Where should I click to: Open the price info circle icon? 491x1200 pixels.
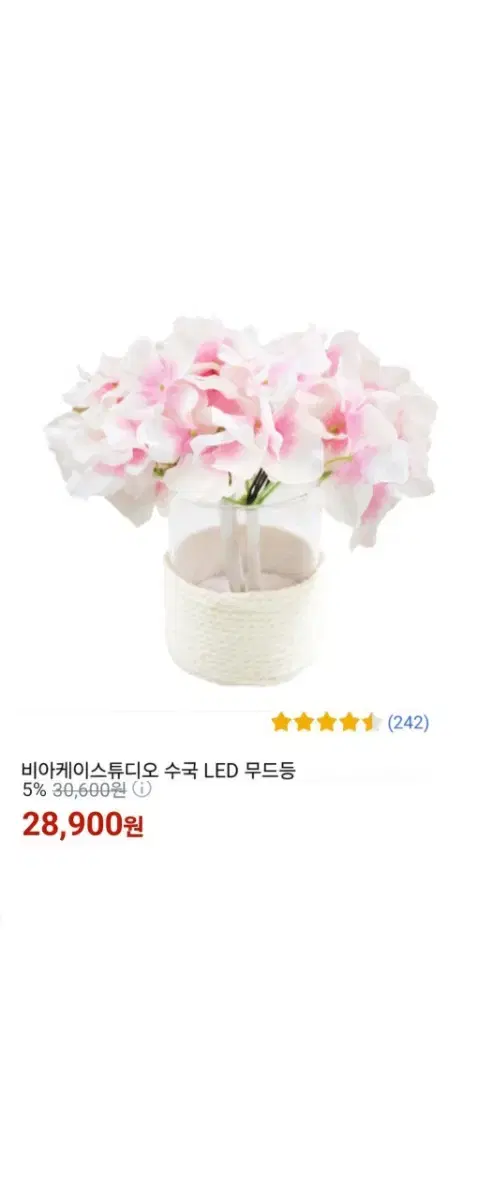click(141, 789)
